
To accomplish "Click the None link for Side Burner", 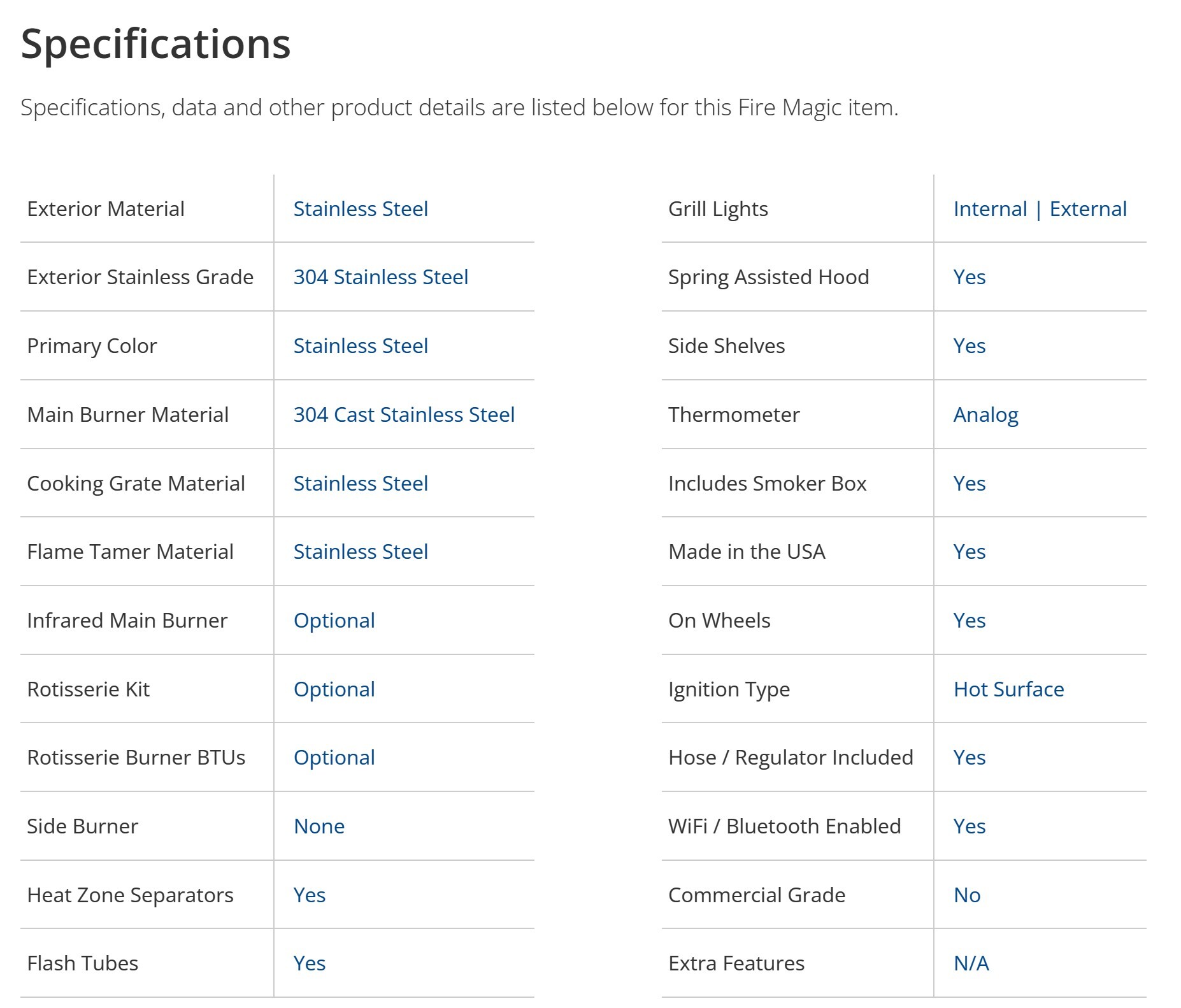I will pos(319,826).
